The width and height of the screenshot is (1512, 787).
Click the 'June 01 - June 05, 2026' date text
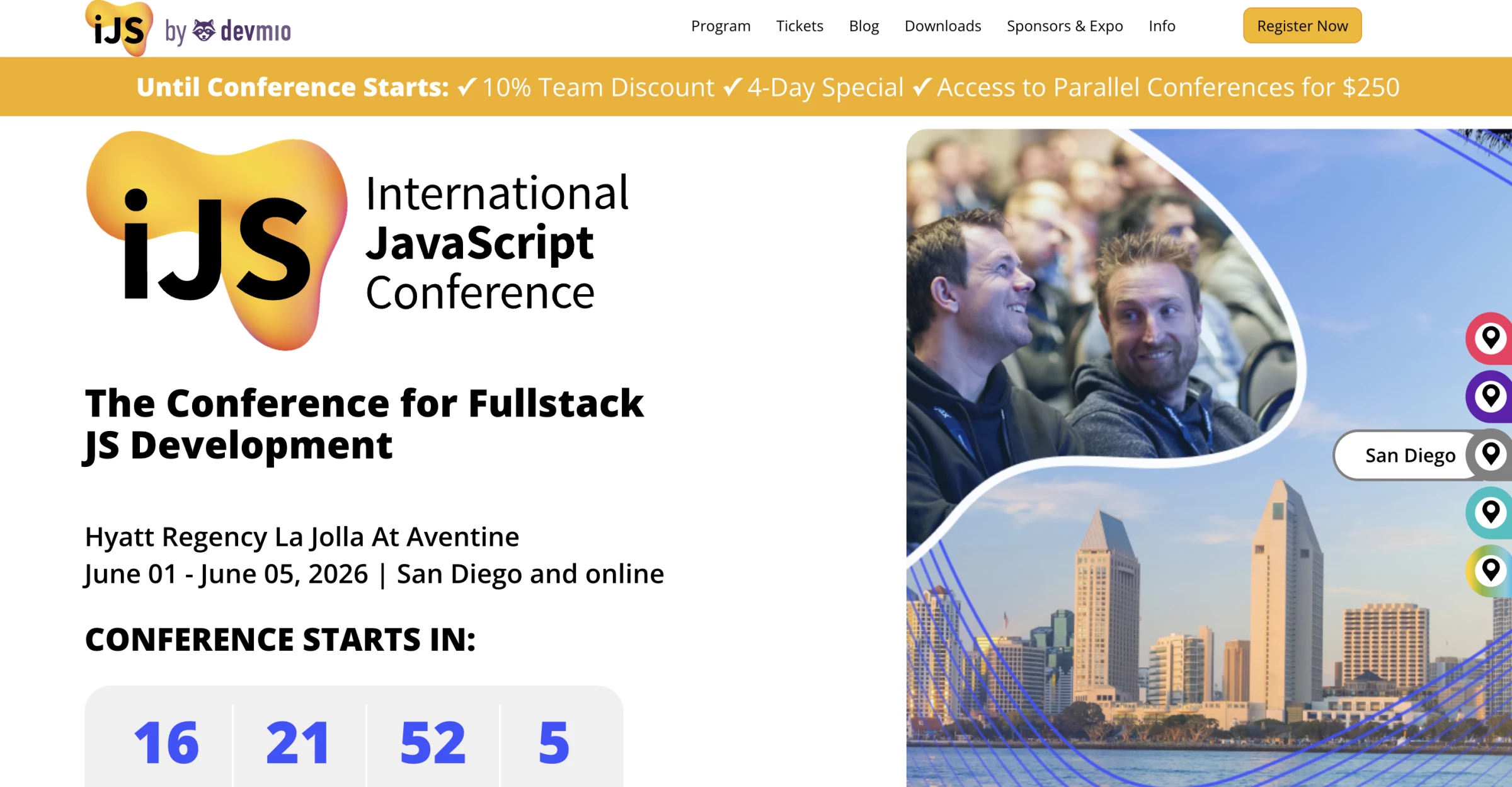click(x=226, y=574)
